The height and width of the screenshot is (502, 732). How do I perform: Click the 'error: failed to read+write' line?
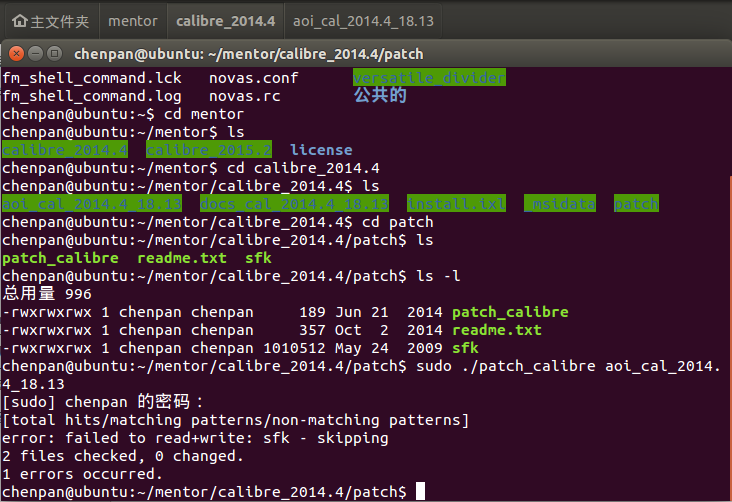pyautogui.click(x=195, y=438)
